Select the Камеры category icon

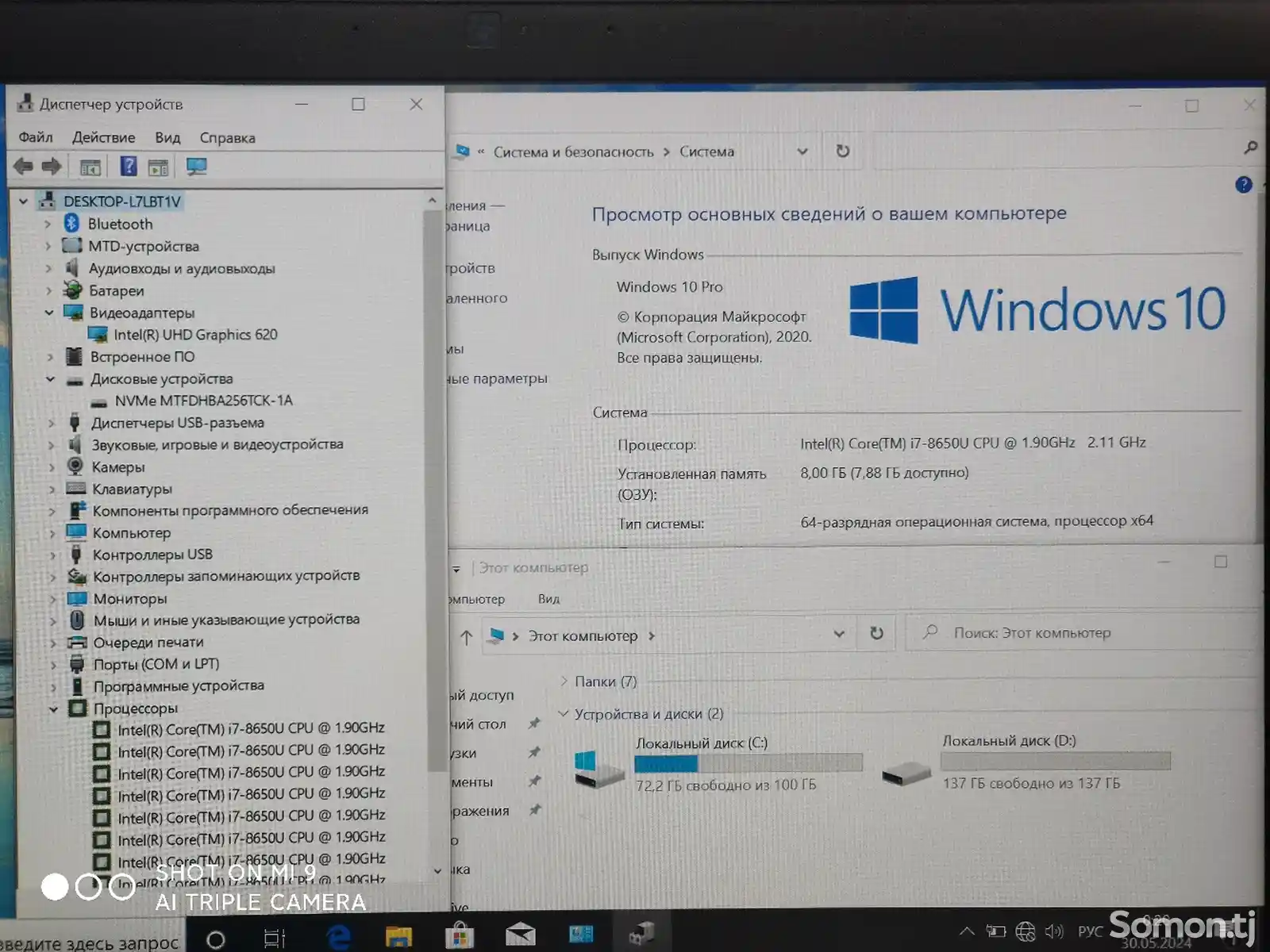coord(75,466)
